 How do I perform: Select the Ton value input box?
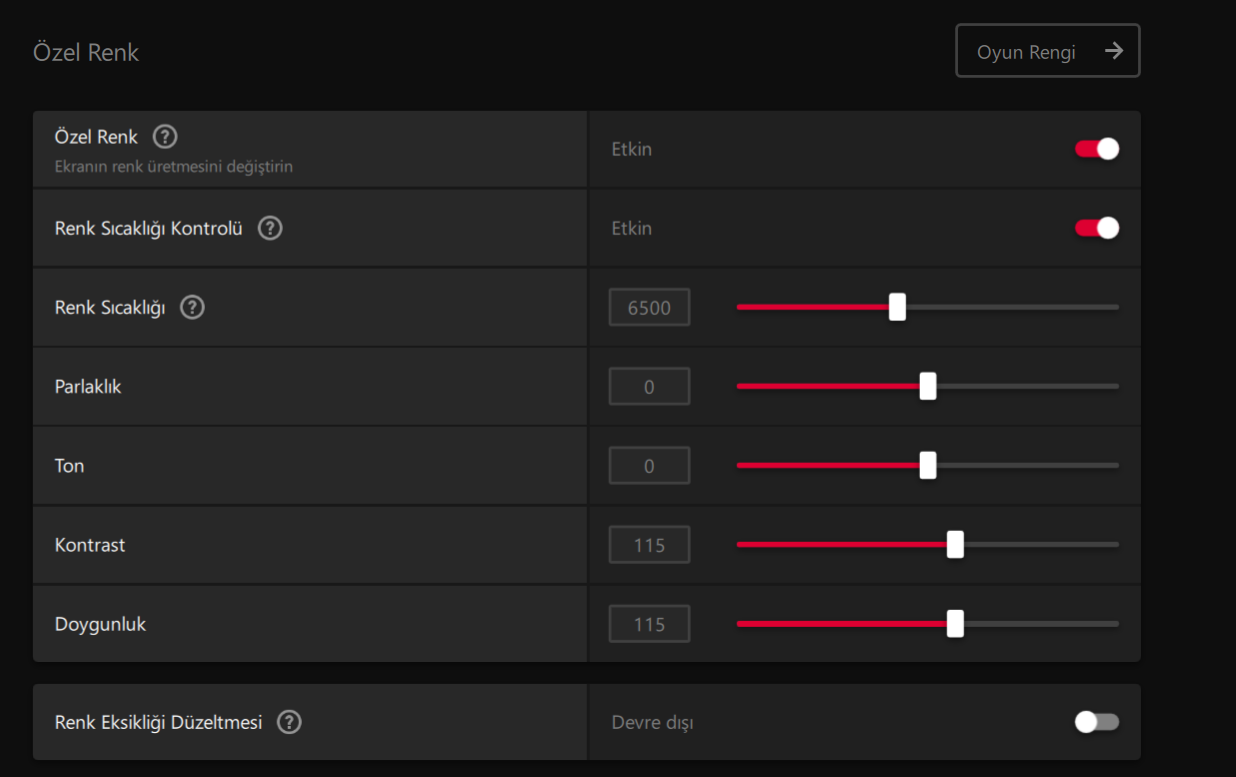click(x=649, y=465)
